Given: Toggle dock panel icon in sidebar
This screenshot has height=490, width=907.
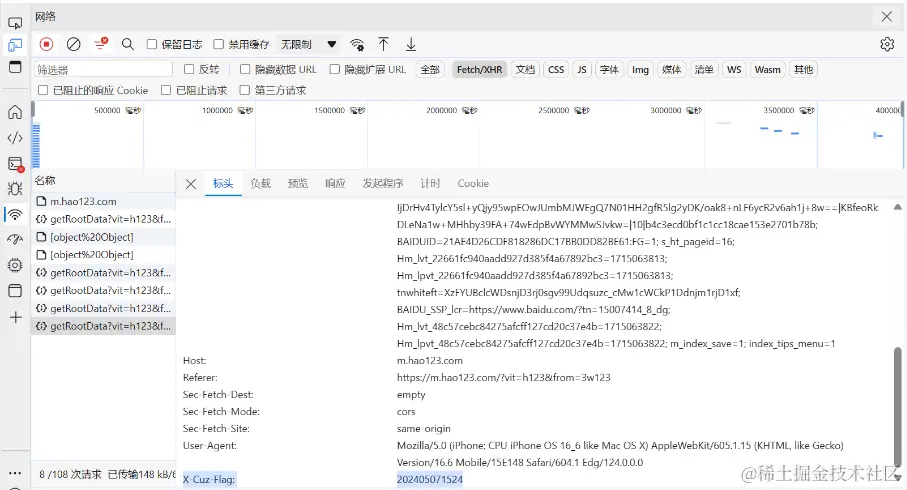Looking at the screenshot, I should 15,67.
